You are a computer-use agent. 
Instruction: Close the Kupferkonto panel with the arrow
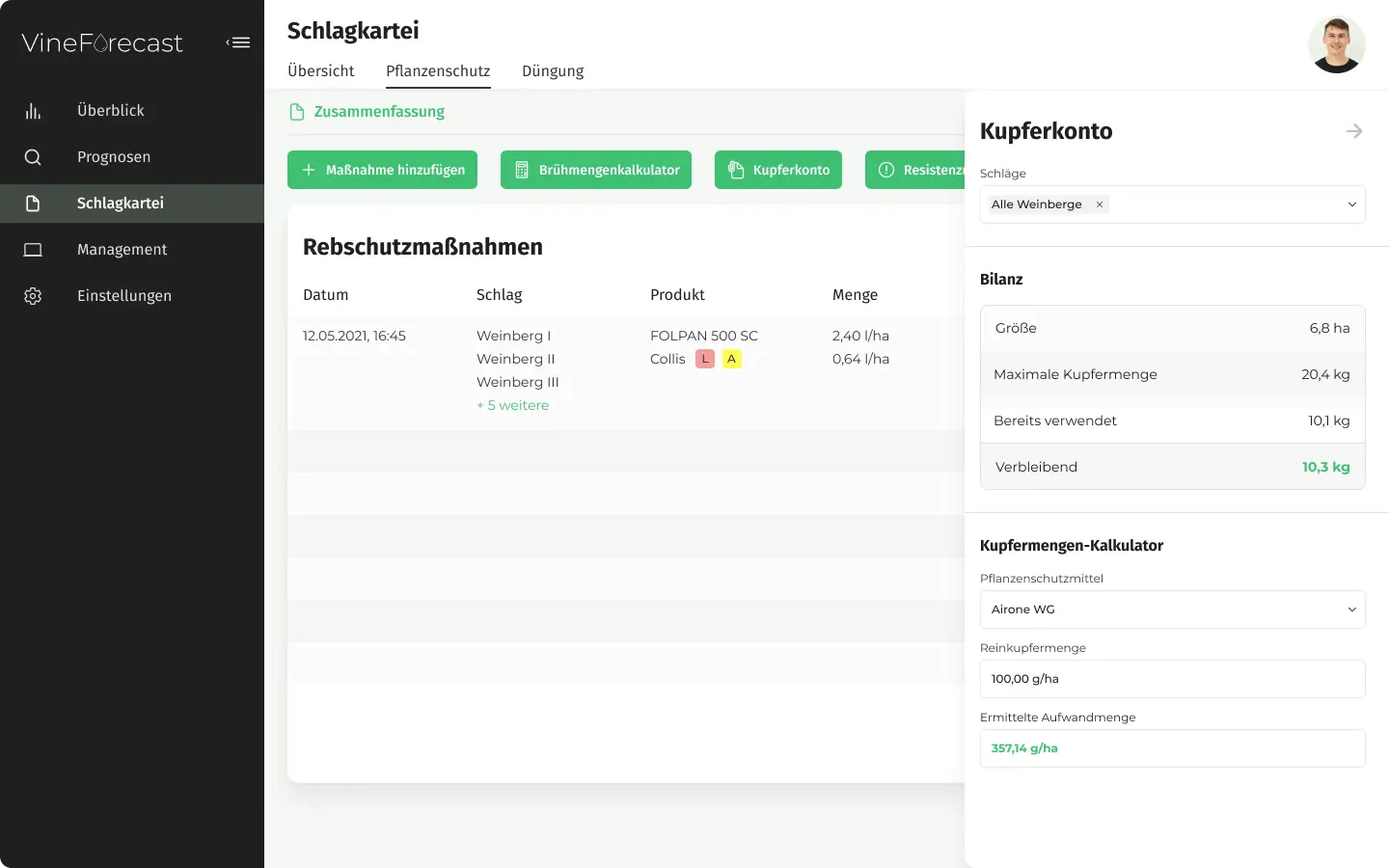coord(1354,131)
